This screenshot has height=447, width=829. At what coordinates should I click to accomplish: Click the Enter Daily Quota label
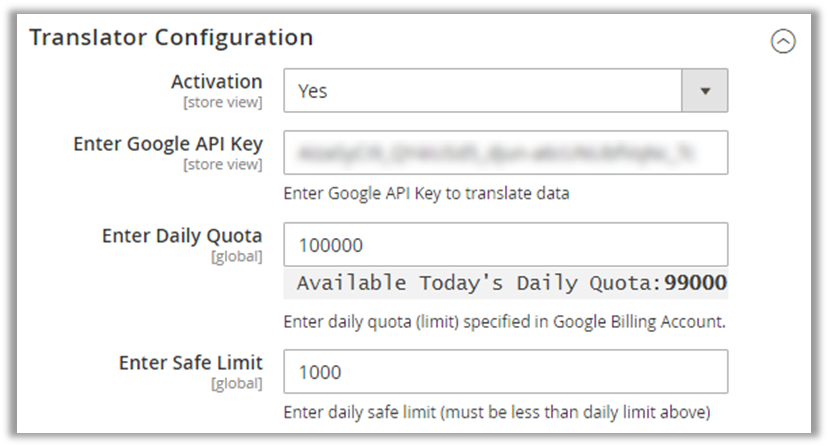point(182,236)
